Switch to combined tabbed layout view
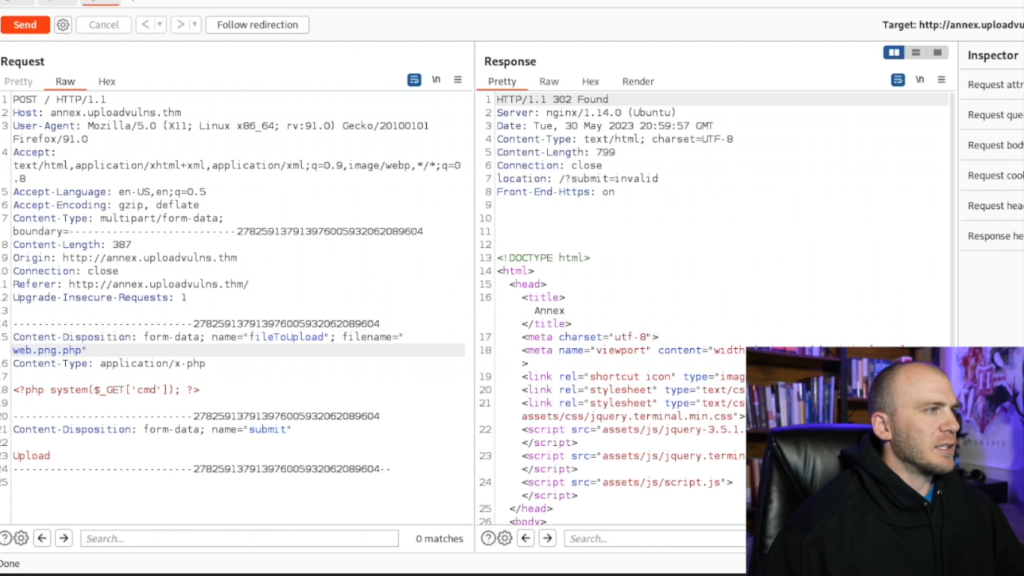This screenshot has height=576, width=1024. [937, 53]
